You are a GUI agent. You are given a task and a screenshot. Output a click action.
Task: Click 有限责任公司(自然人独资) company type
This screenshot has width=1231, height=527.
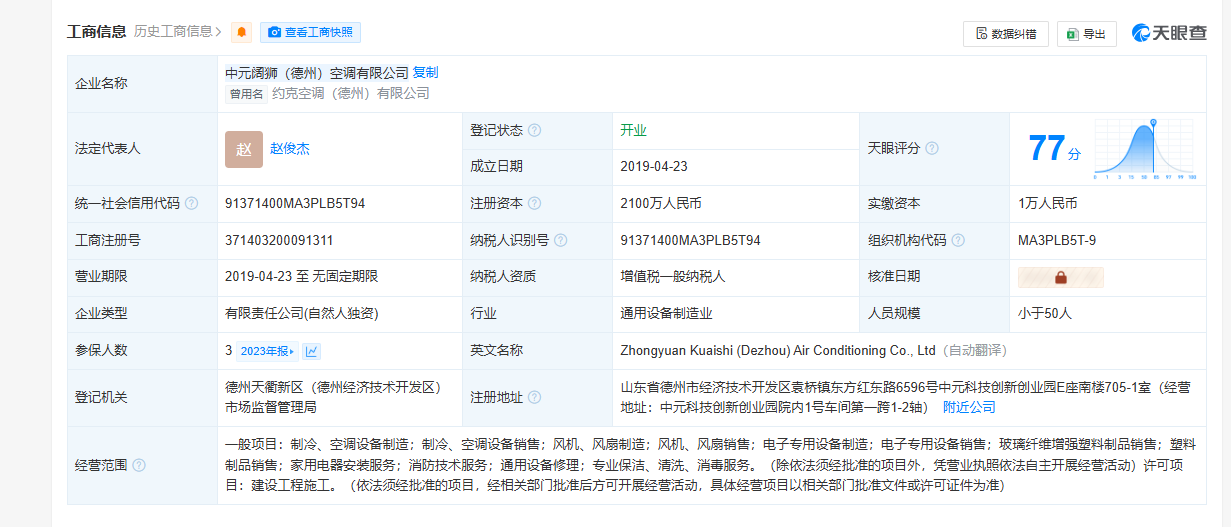click(x=302, y=313)
